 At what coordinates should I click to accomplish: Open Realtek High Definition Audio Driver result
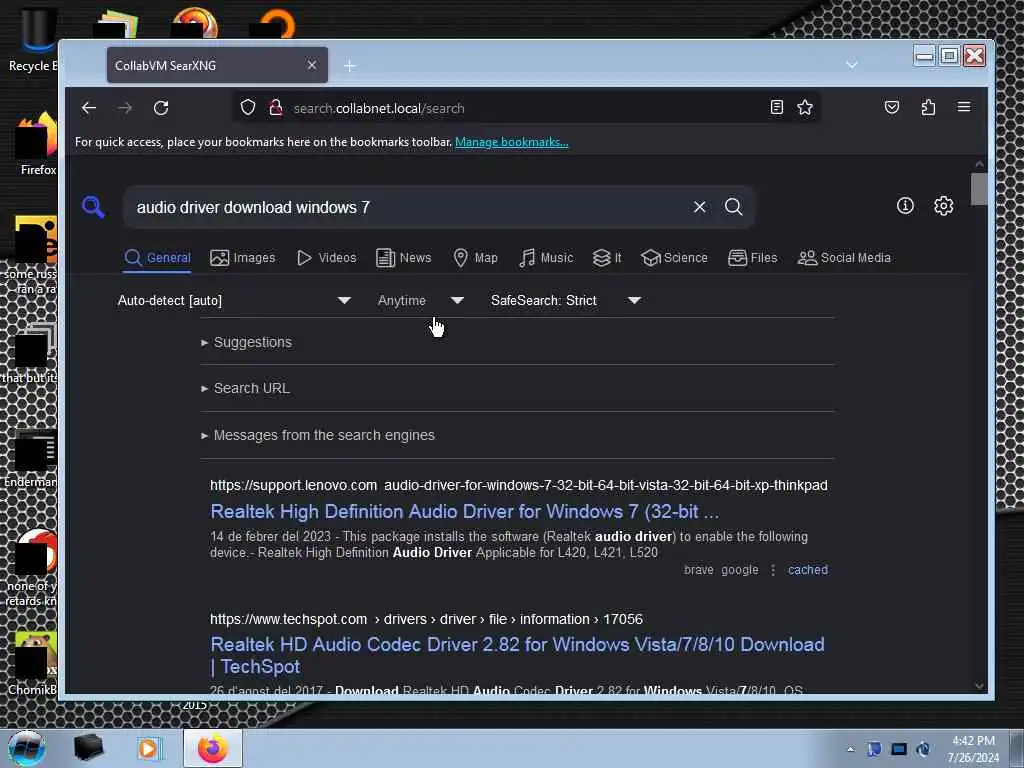[x=464, y=511]
